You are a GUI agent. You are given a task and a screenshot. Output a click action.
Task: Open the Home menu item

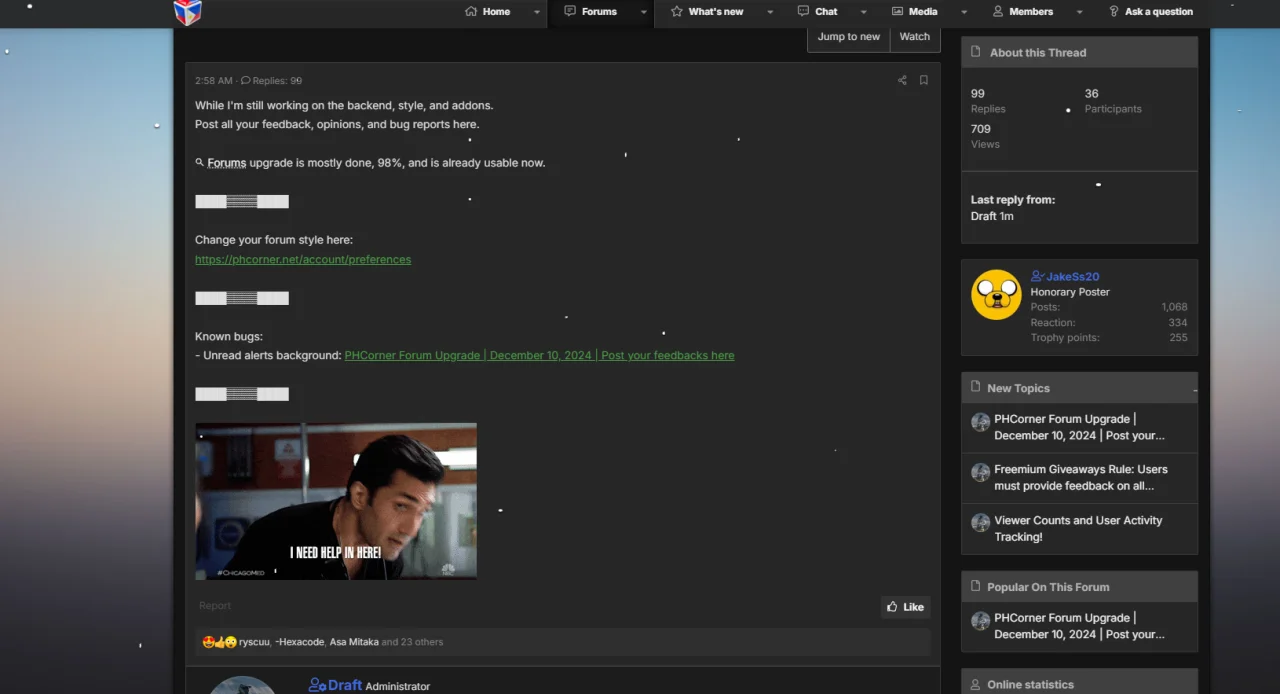point(488,12)
